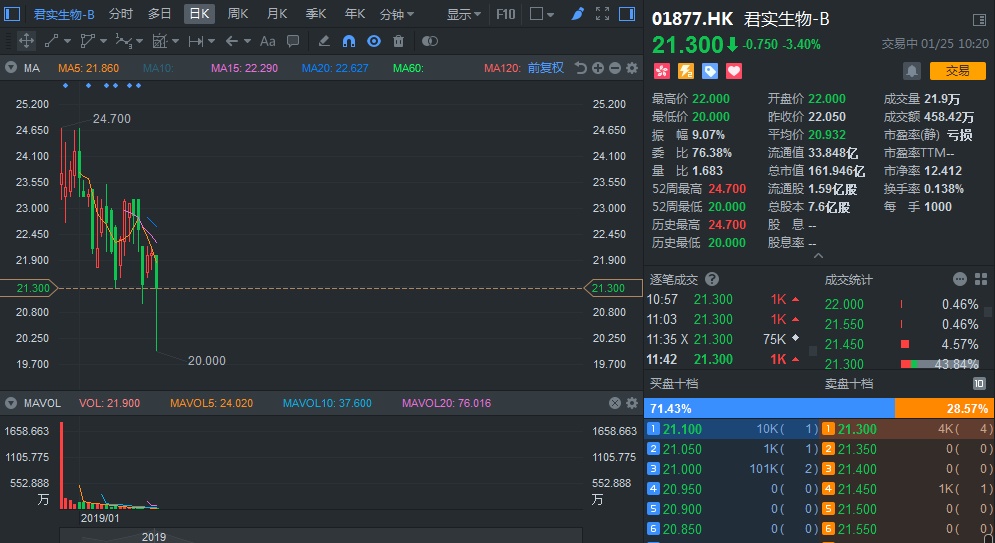
Task: Open 成交统计 more options icon
Action: tap(960, 279)
